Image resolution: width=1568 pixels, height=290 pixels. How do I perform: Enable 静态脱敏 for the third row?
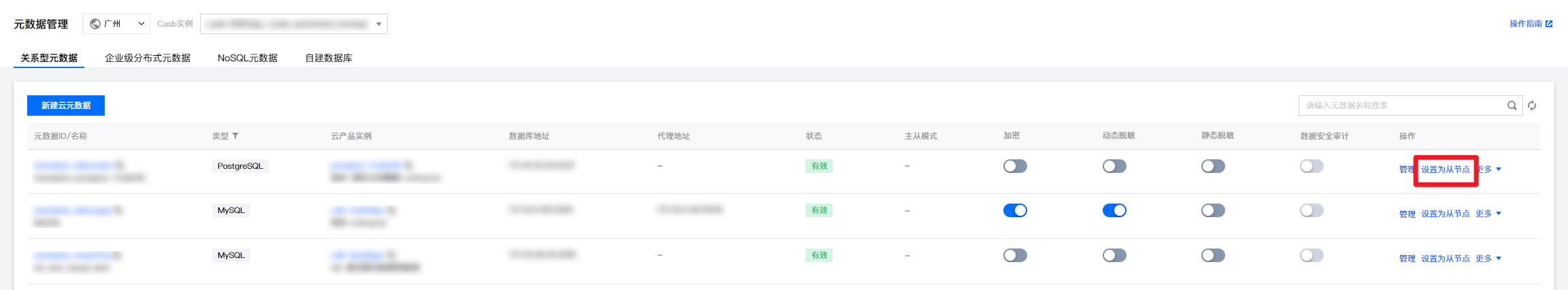1213,255
